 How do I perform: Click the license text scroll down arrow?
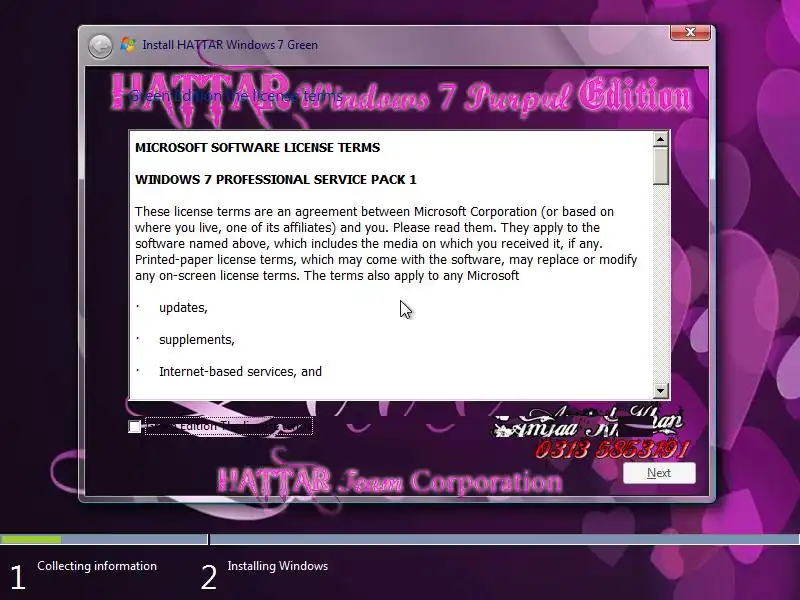660,391
